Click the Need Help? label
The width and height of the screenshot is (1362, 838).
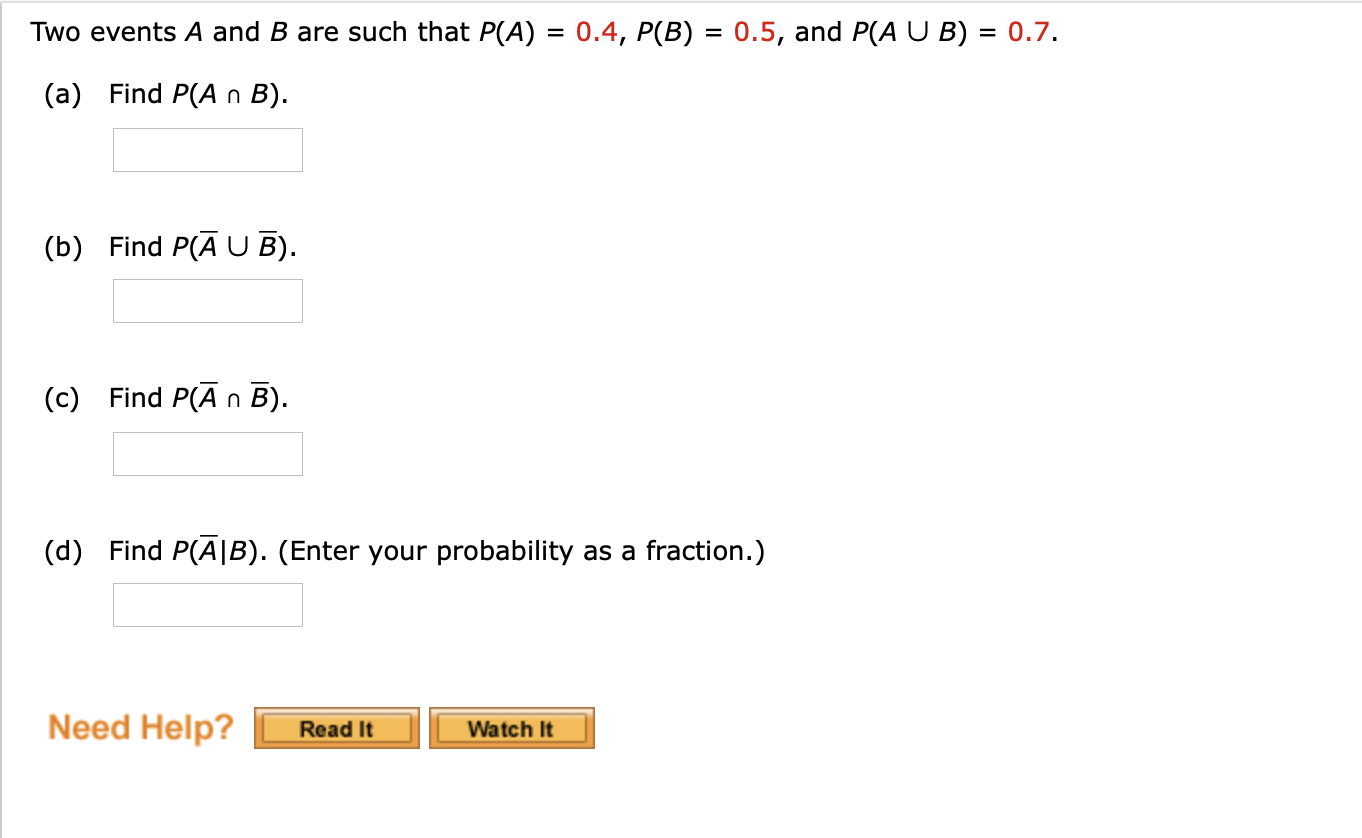[x=140, y=727]
